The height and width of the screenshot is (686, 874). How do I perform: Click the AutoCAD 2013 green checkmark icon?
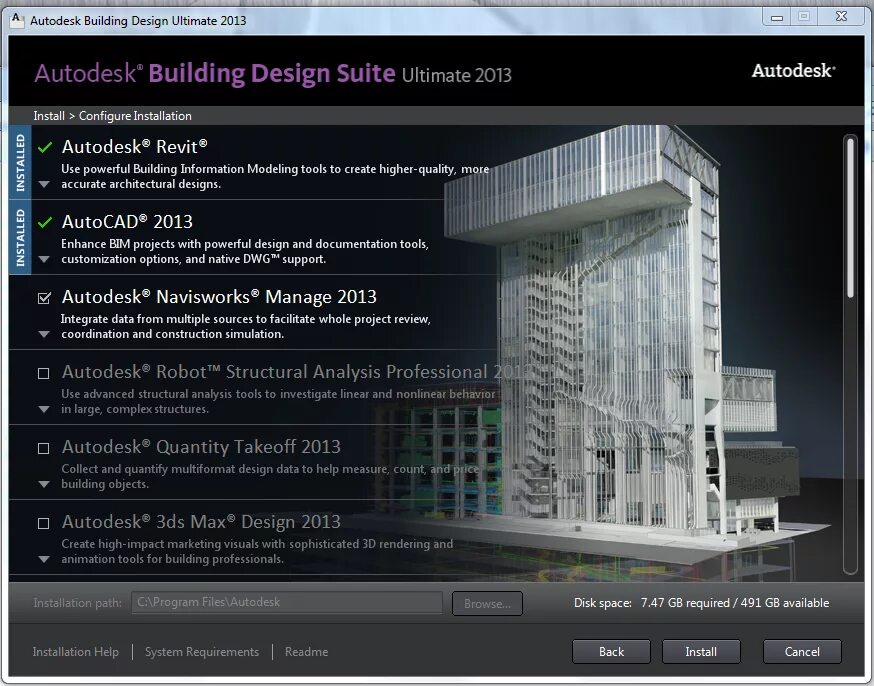(x=45, y=222)
